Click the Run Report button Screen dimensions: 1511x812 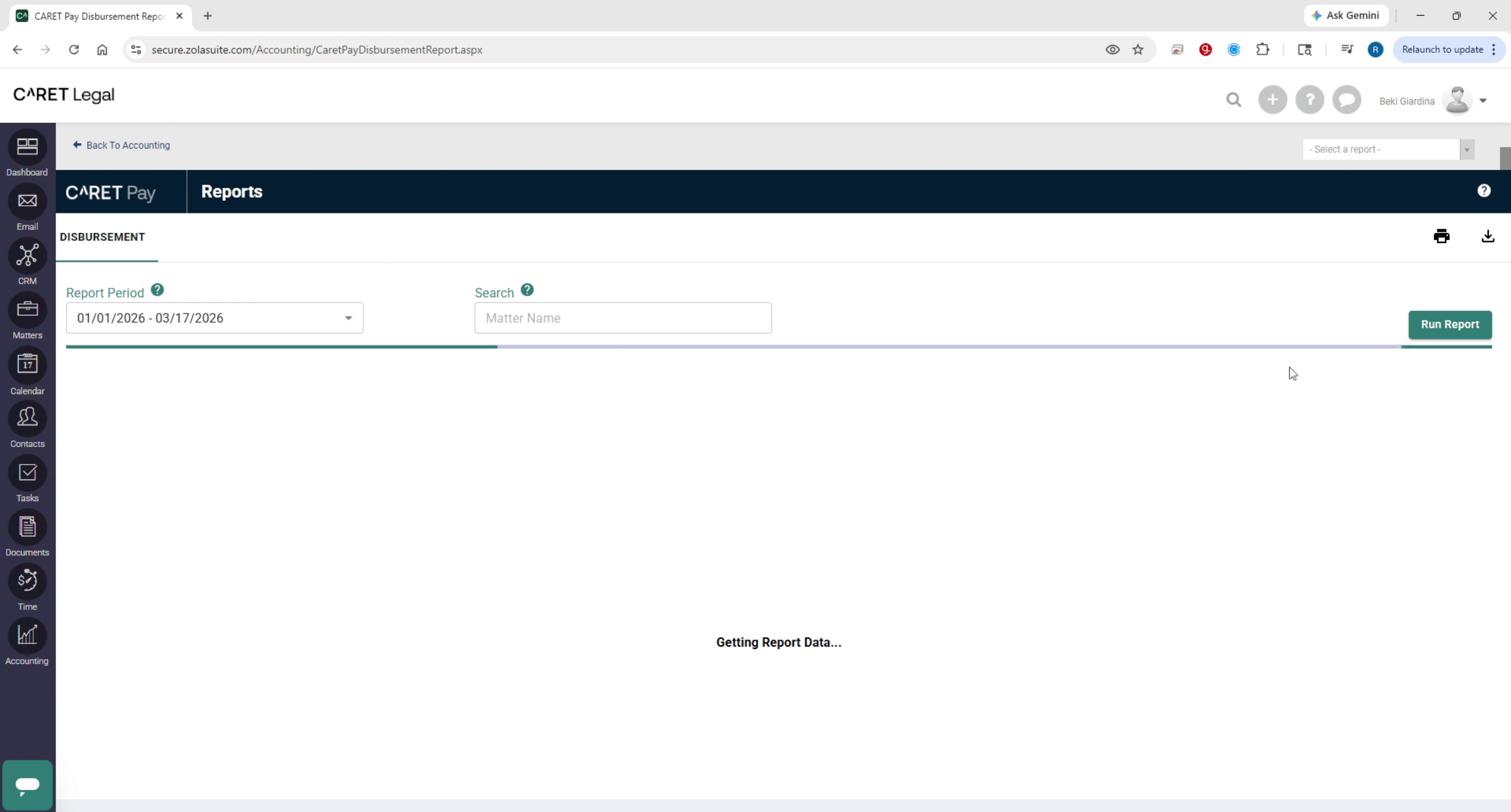pos(1450,325)
